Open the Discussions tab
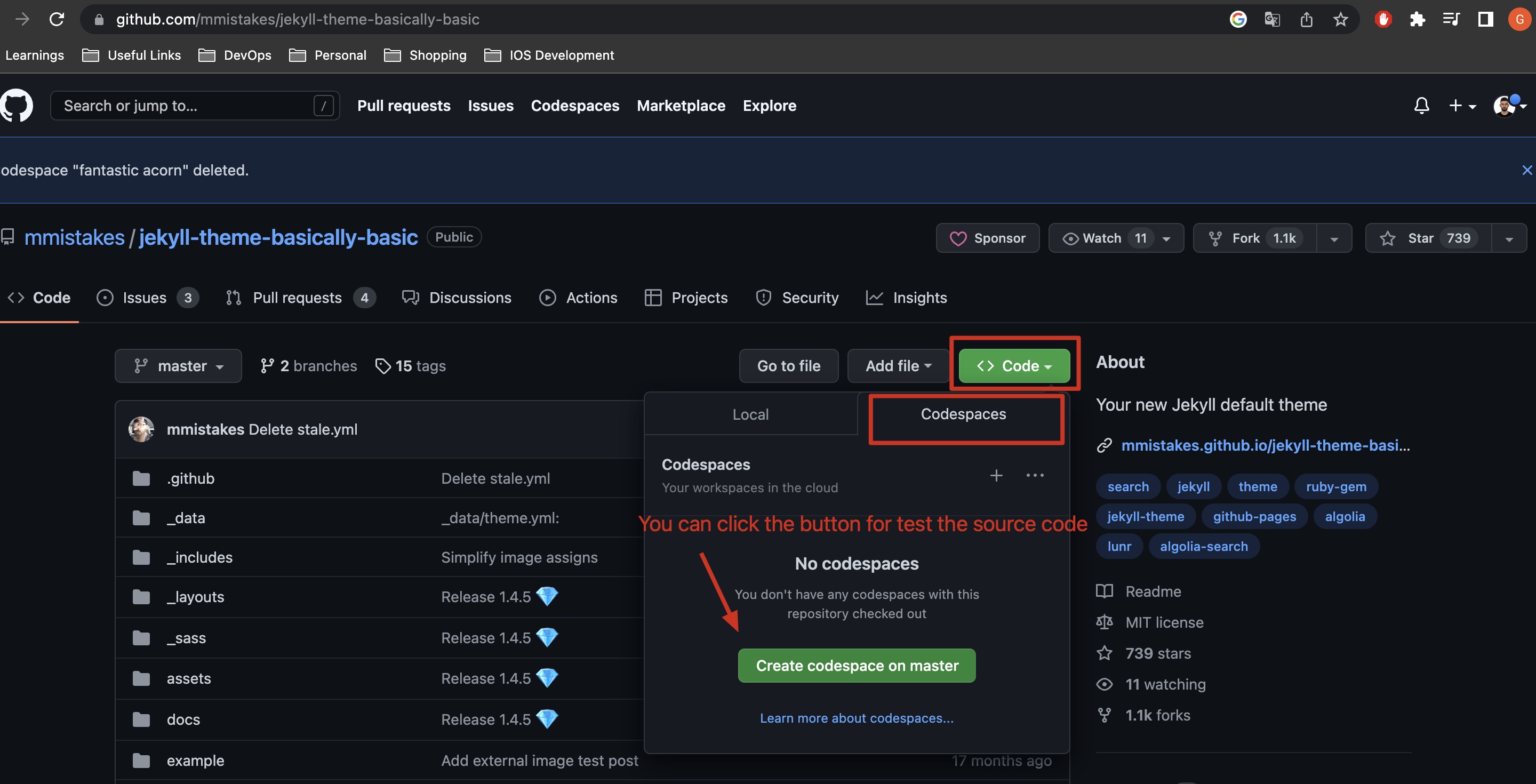Viewport: 1536px width, 784px height. (x=456, y=298)
